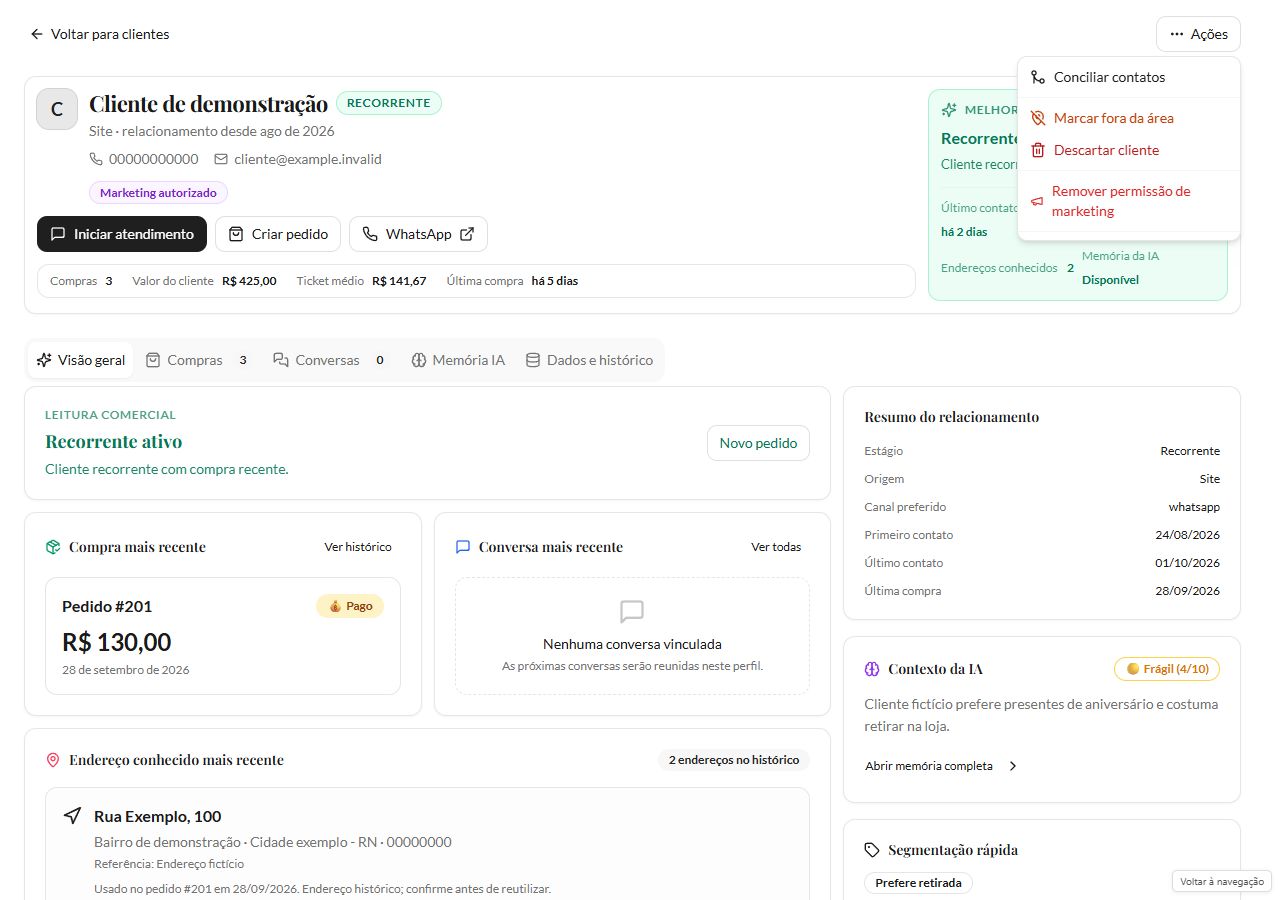
Task: Click the megaphone icon beside Remover permissão de marketing
Action: 1037,201
